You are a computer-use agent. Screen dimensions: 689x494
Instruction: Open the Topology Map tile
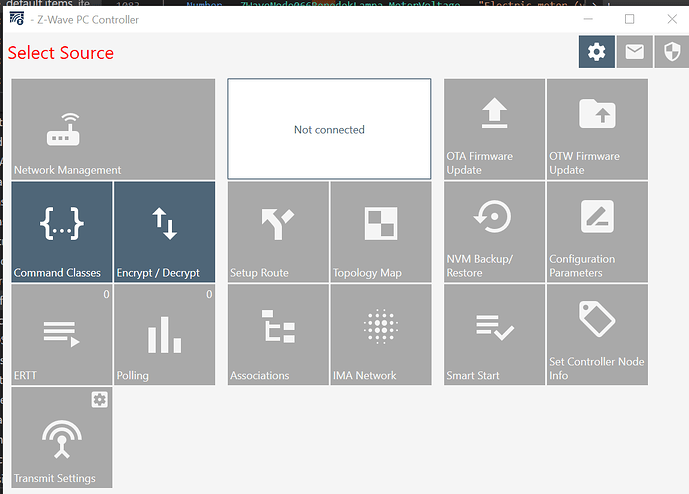[380, 232]
